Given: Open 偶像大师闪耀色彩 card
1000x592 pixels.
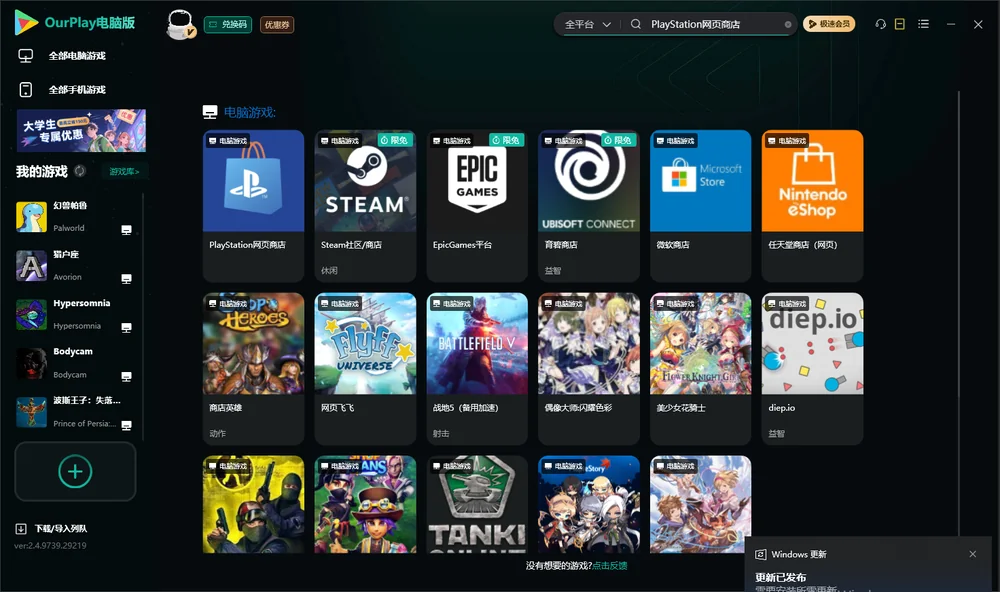Looking at the screenshot, I should click(589, 369).
